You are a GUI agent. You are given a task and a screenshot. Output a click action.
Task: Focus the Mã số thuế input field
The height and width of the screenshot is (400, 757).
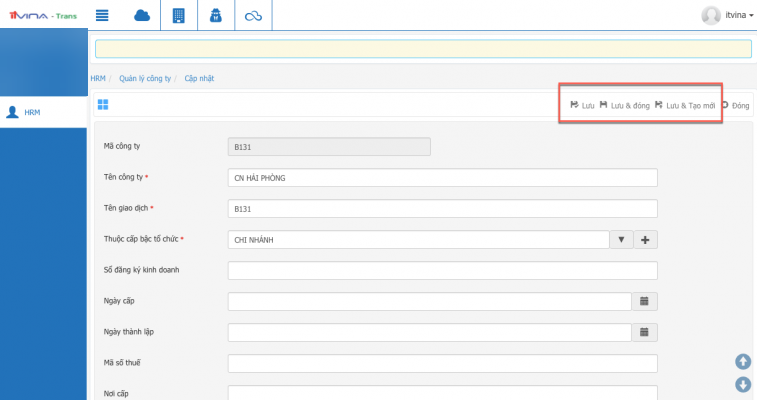(442, 363)
